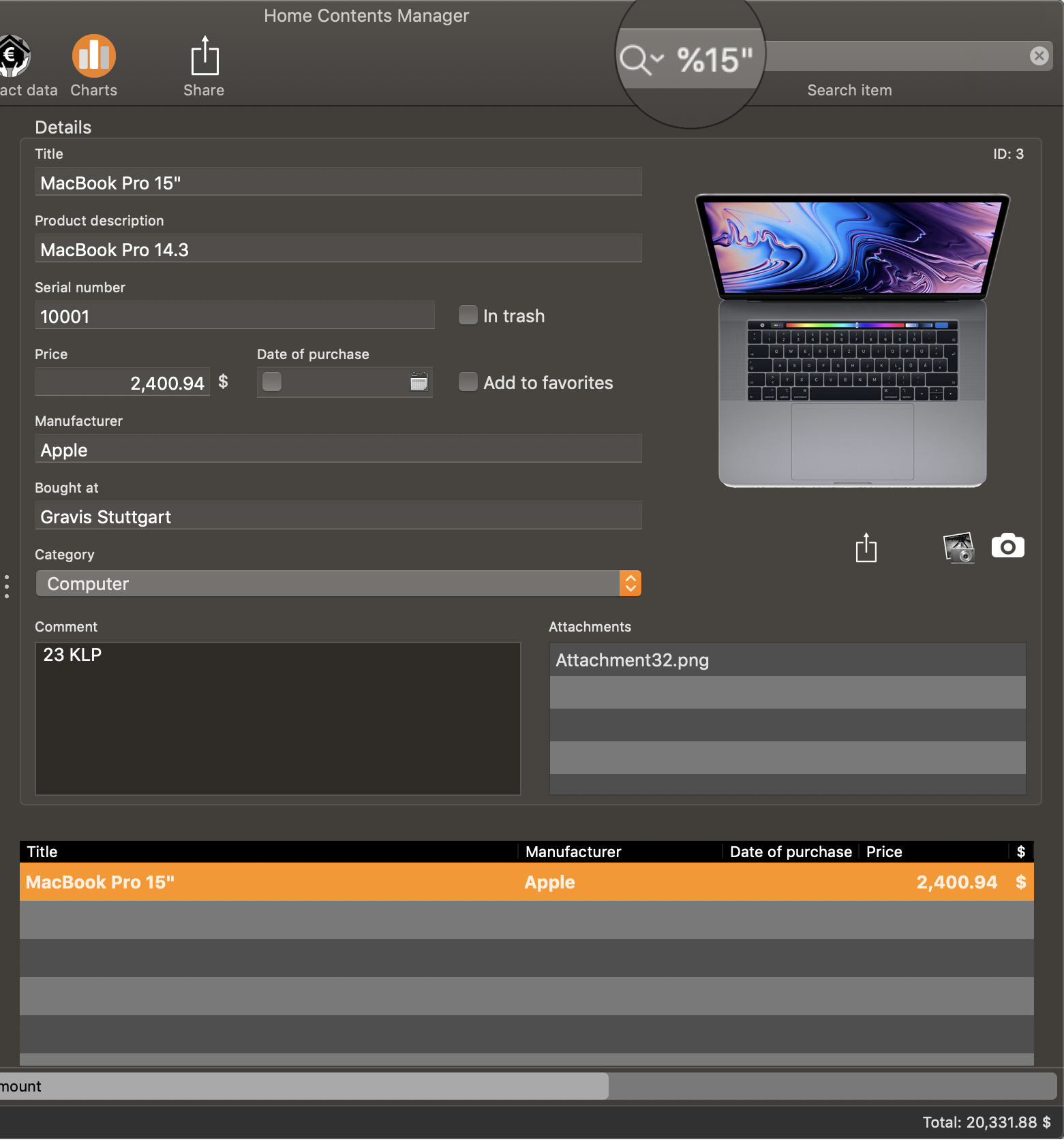The image size is (1064, 1144).
Task: Click the $ currency column header
Action: click(1021, 852)
